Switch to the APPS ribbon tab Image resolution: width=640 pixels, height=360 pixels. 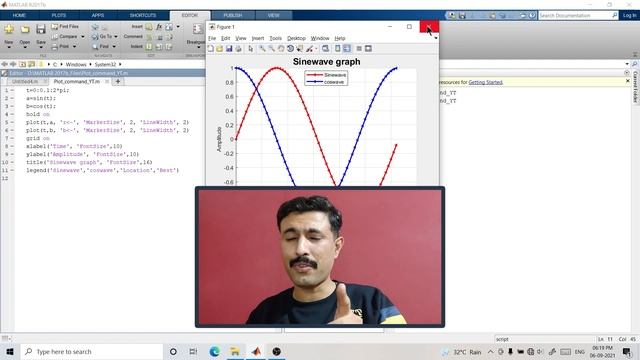tap(98, 16)
